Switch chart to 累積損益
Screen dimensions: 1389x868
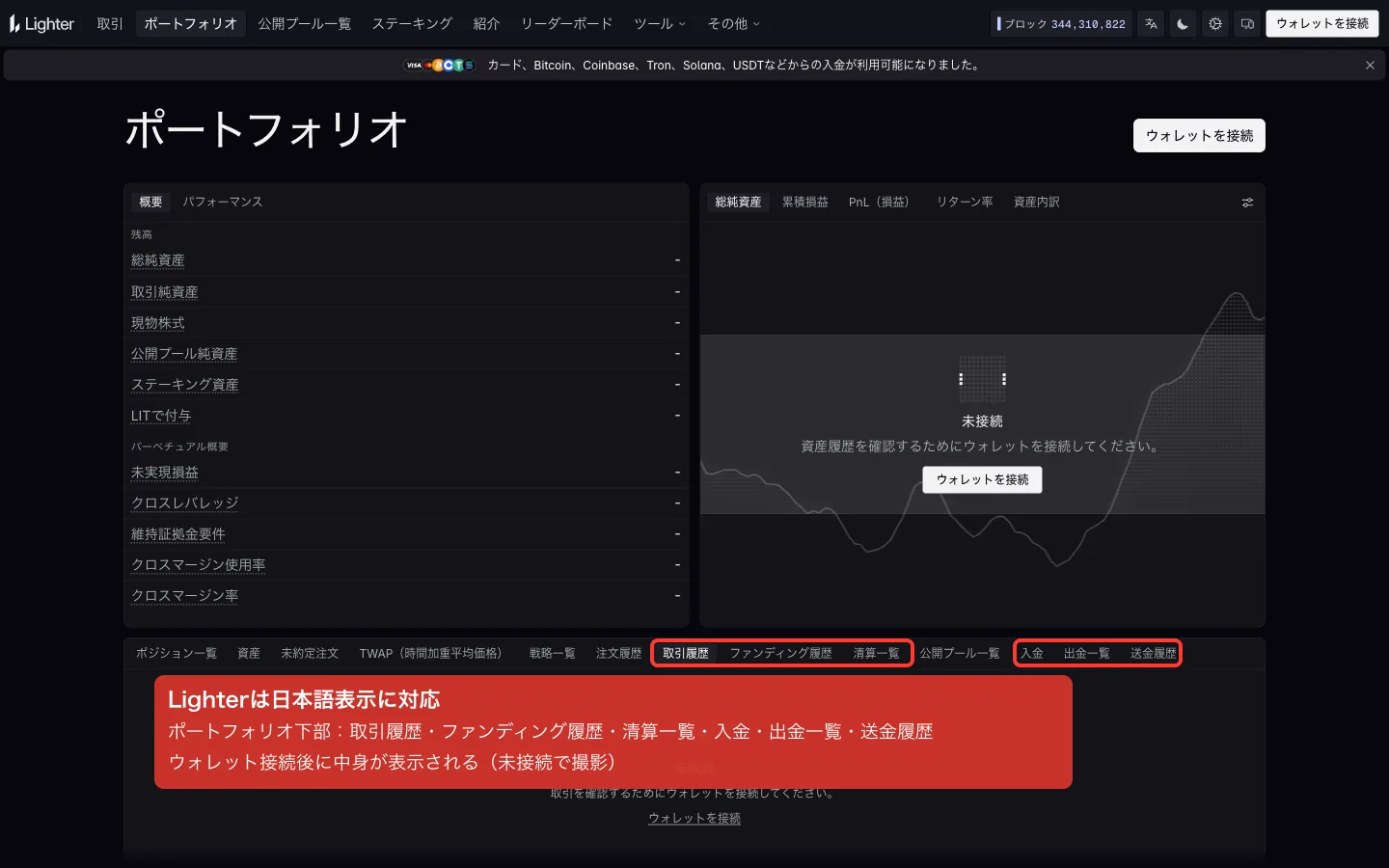(805, 203)
